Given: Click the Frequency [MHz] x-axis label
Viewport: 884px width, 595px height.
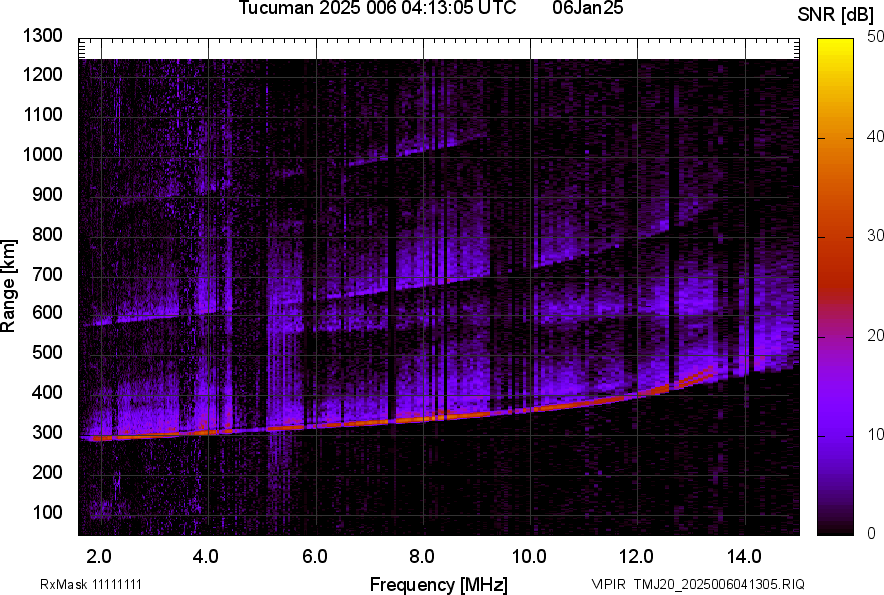Looking at the screenshot, I should coord(438,584).
